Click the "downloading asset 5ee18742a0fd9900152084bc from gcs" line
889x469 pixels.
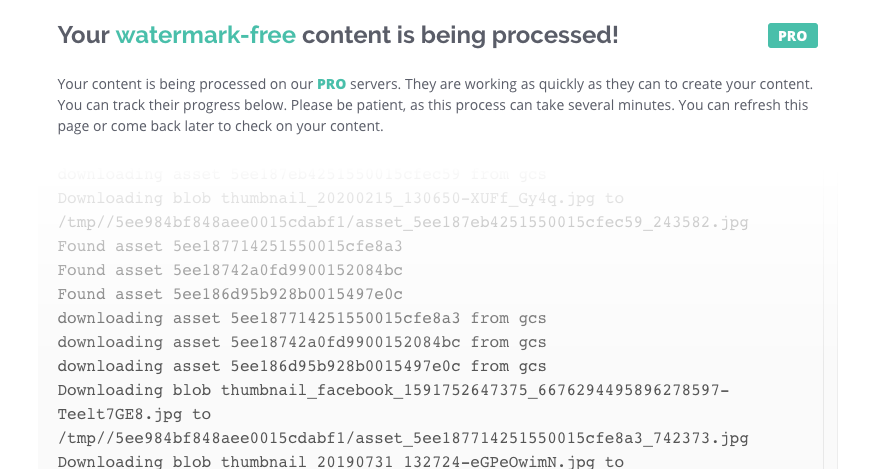302,342
